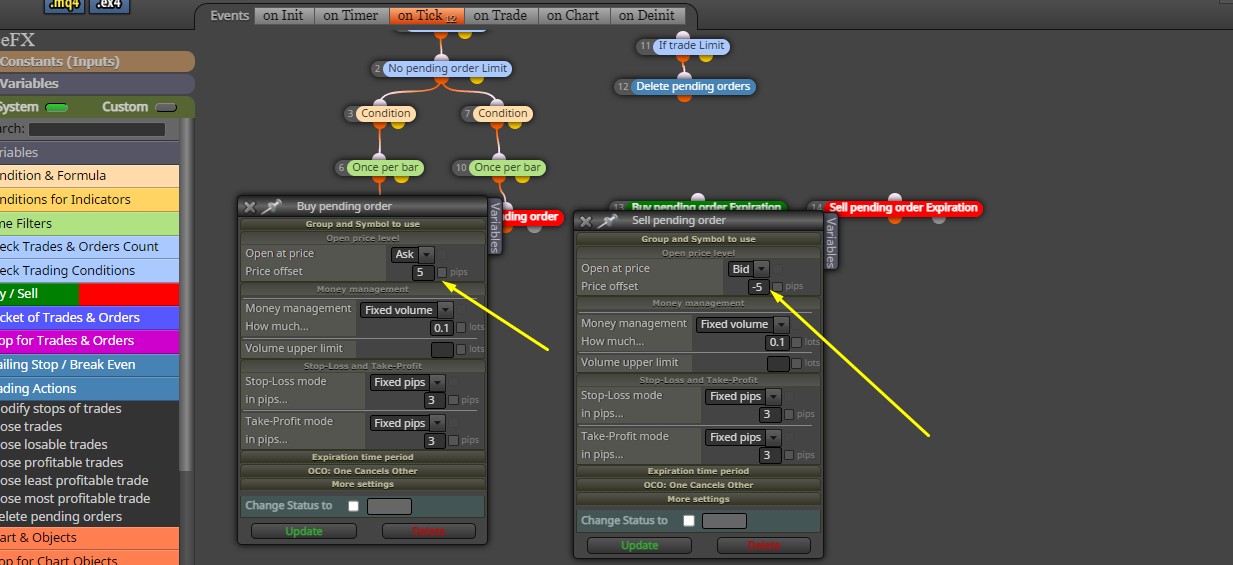Image resolution: width=1233 pixels, height=565 pixels.
Task: Open 'Conditions for Indicators' sidebar category
Action: click(89, 200)
